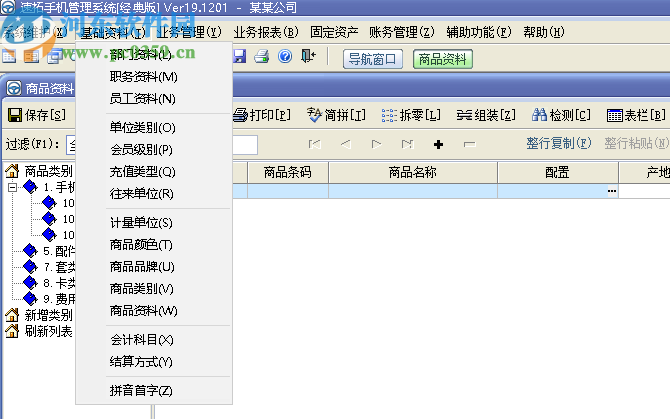Go to next record navigator arrow
The image size is (670, 419).
(x=376, y=144)
